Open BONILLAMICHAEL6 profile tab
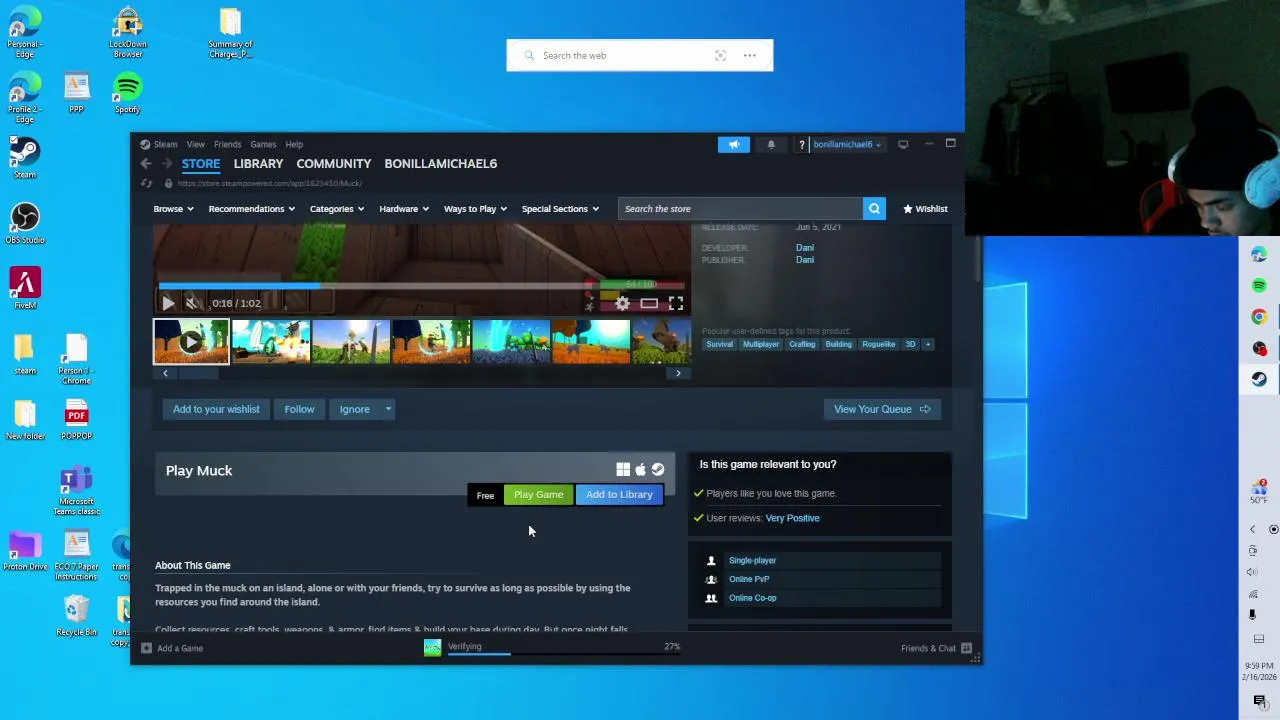 (440, 164)
